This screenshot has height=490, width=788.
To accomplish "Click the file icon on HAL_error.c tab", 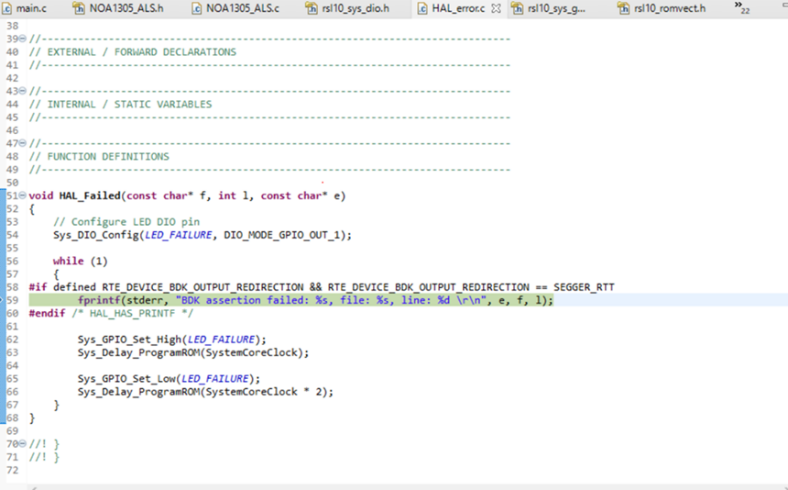I will [421, 9].
